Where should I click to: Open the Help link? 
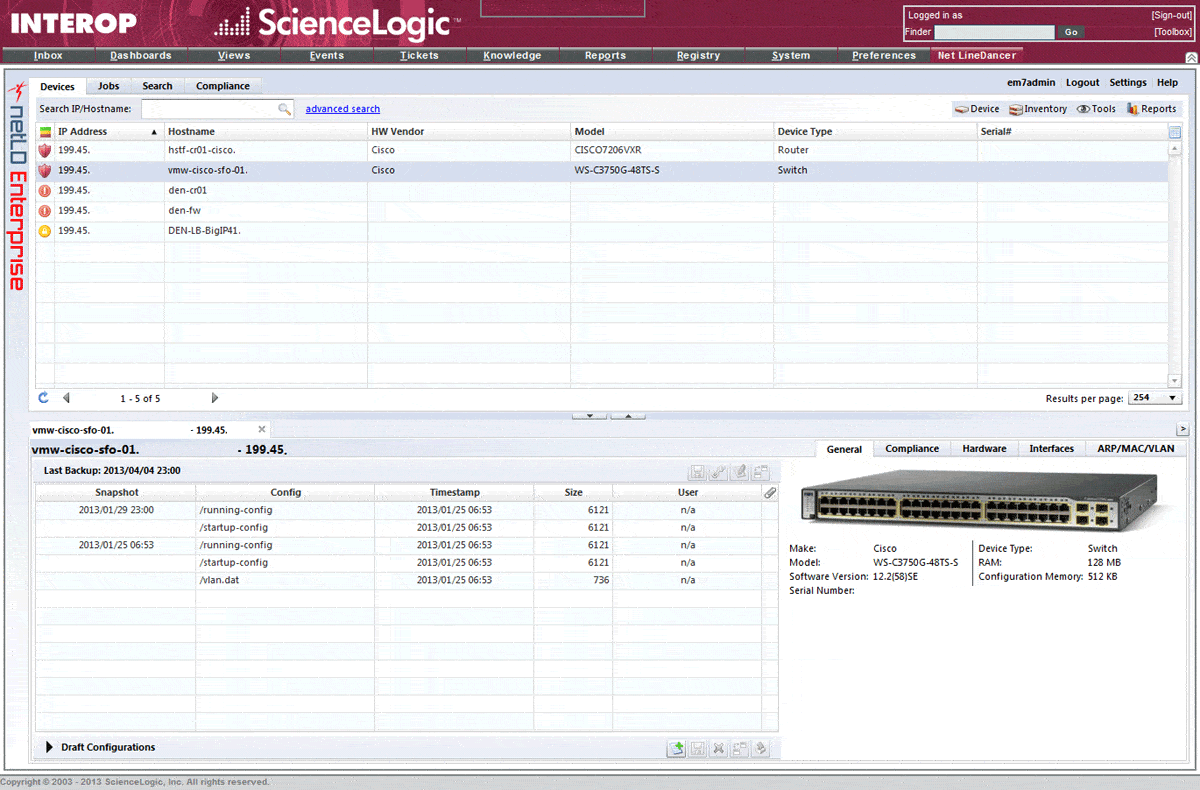click(1167, 83)
